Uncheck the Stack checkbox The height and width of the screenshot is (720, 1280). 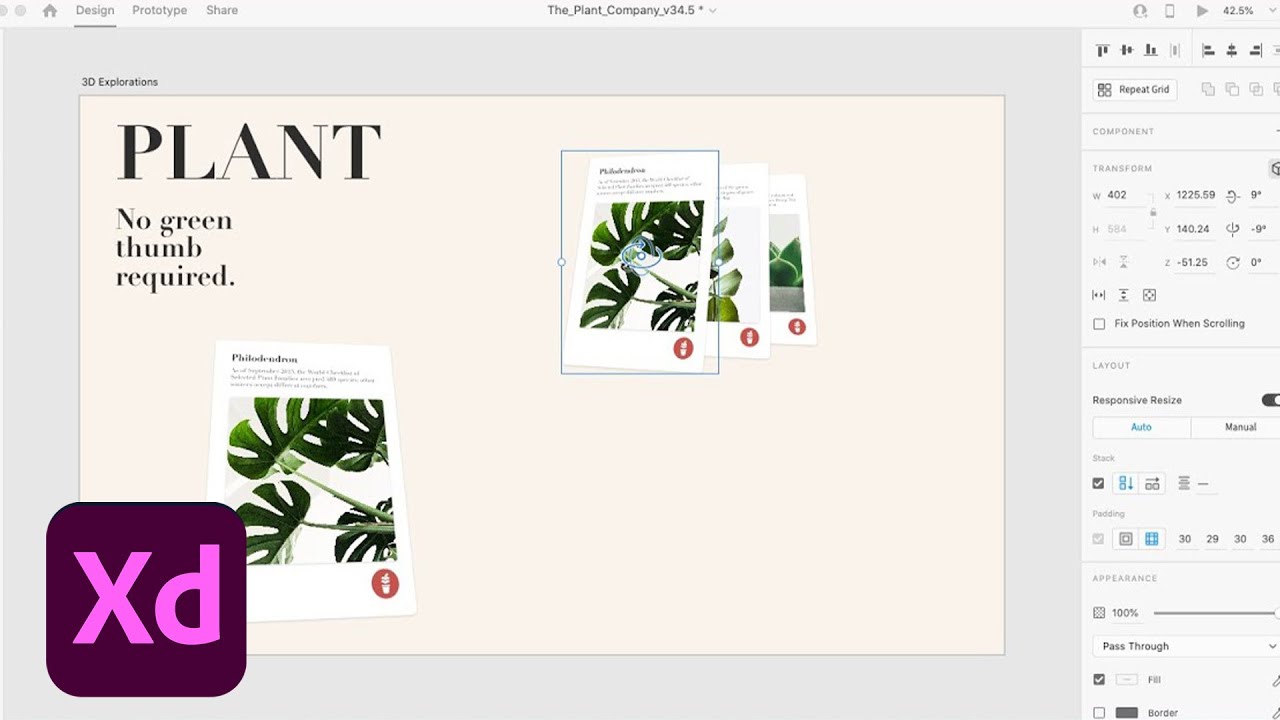(x=1099, y=483)
